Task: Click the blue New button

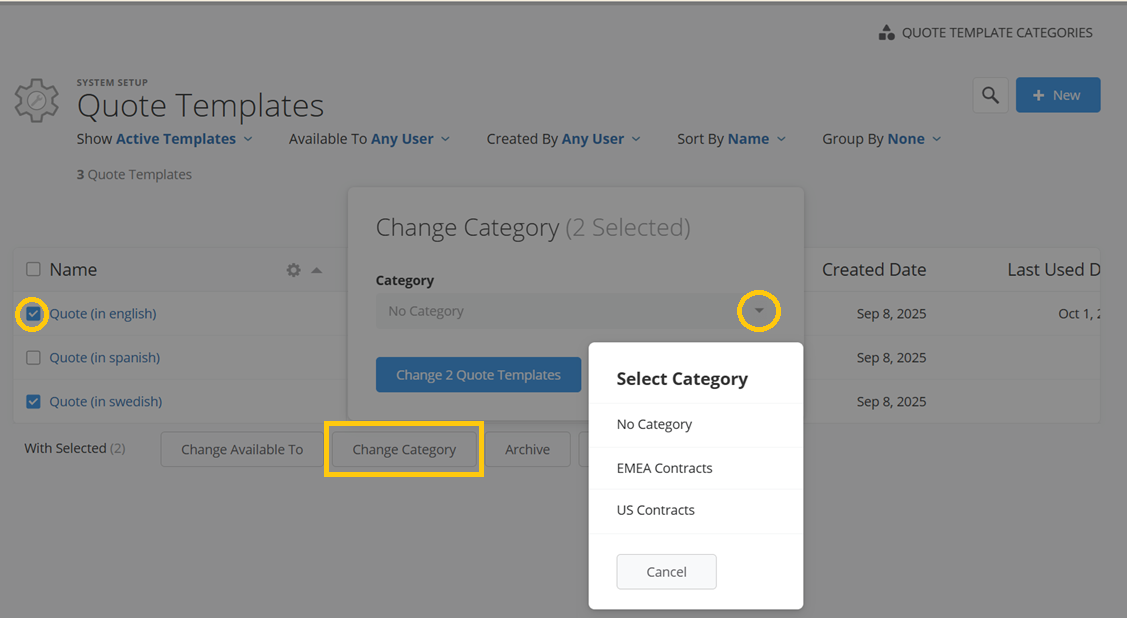Action: [x=1057, y=95]
